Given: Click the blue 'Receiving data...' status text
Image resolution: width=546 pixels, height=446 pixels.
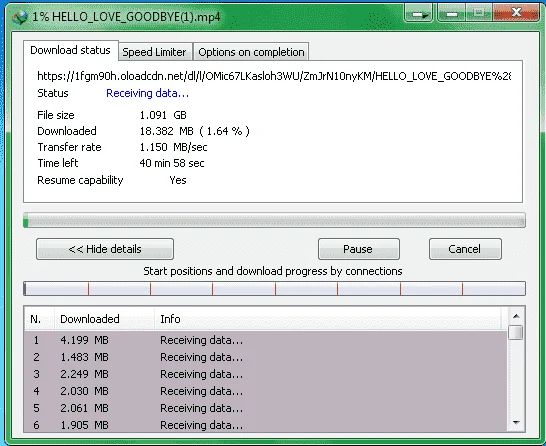Looking at the screenshot, I should pyautogui.click(x=148, y=93).
